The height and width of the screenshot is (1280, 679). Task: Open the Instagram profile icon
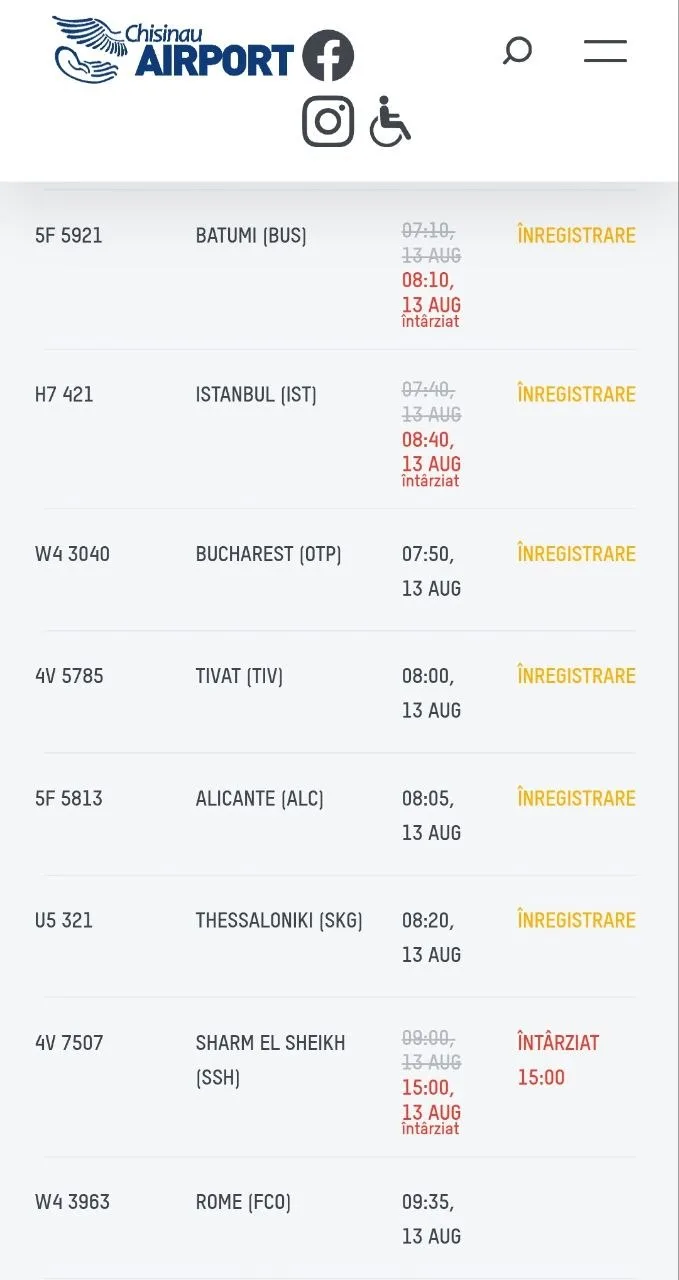(328, 121)
